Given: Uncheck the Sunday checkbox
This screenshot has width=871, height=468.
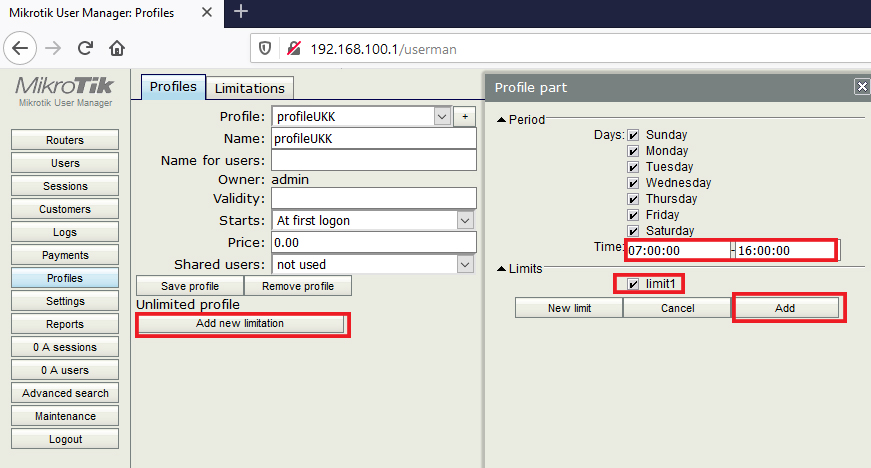Looking at the screenshot, I should 633,135.
